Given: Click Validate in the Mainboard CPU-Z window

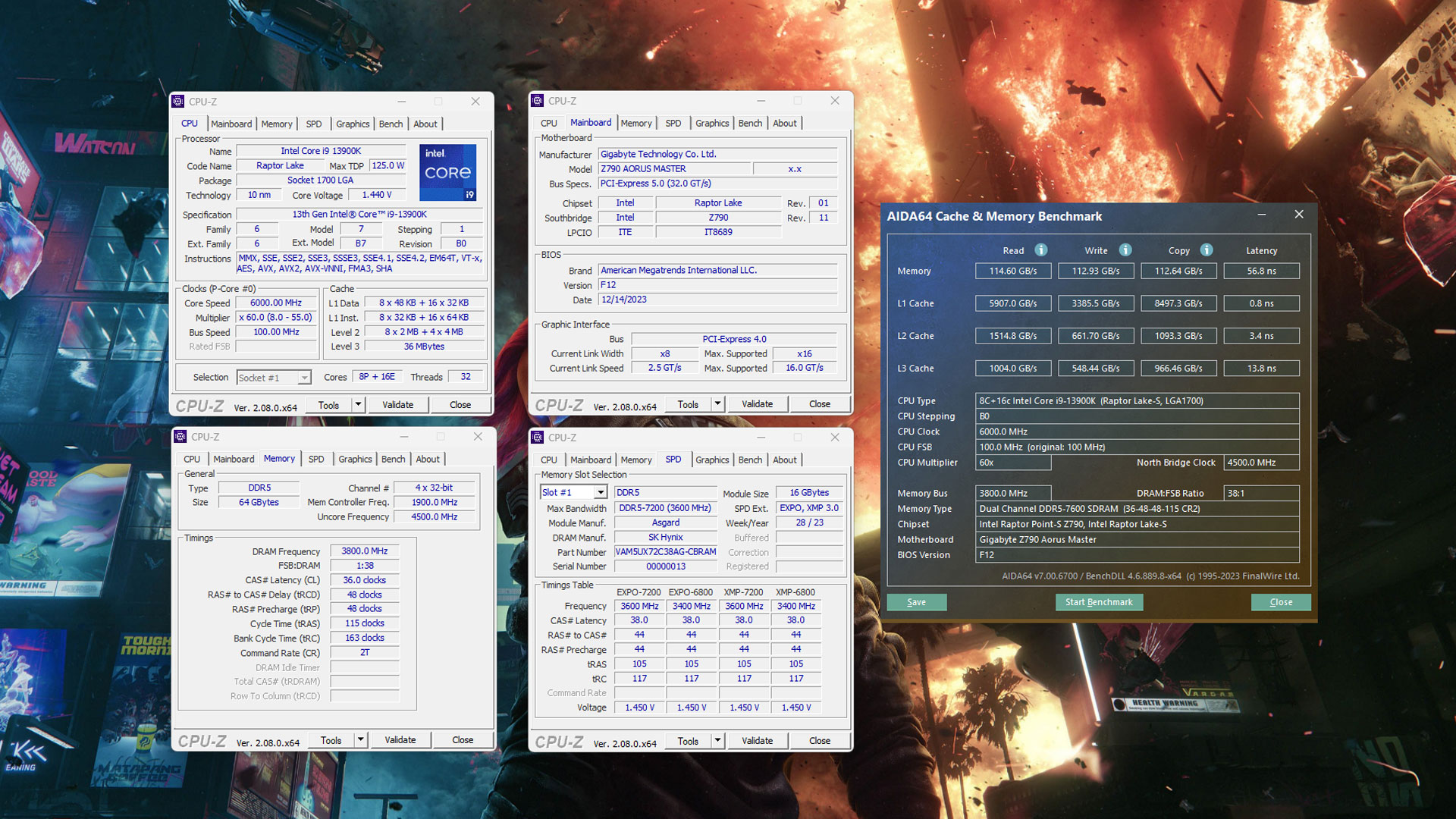Looking at the screenshot, I should (758, 404).
